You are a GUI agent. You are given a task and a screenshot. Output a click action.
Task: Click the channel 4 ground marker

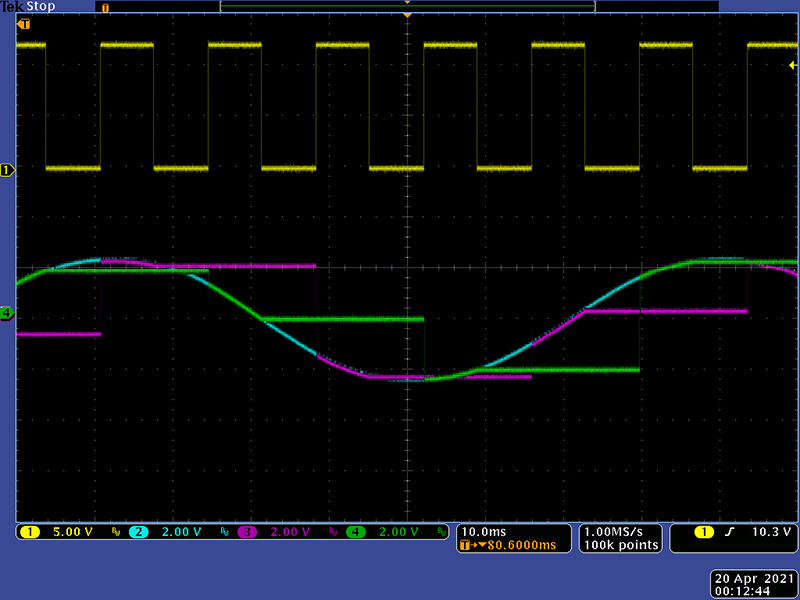click(x=8, y=313)
